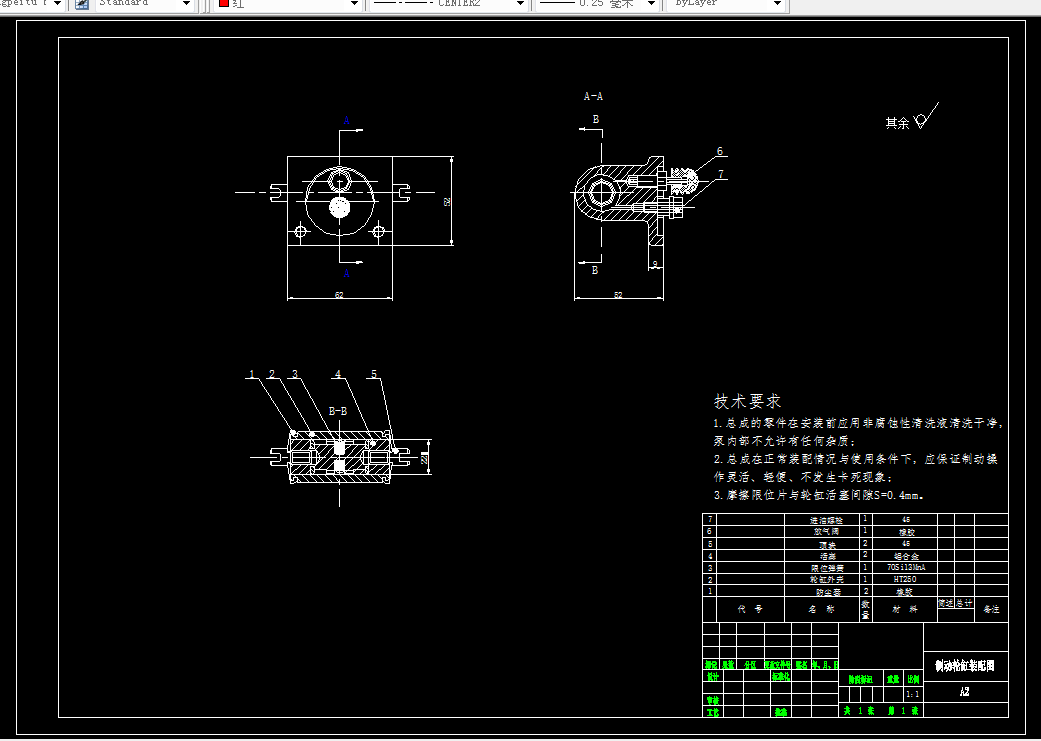Select the 代号 column header

pyautogui.click(x=750, y=609)
